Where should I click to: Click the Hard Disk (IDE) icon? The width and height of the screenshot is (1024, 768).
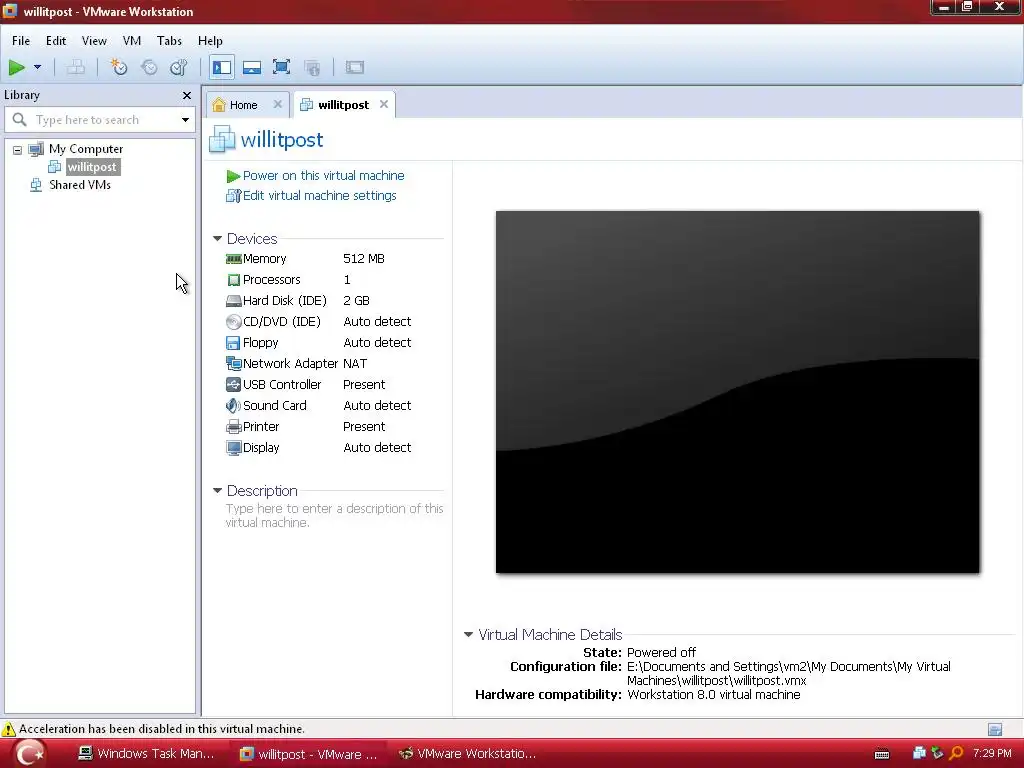pos(233,301)
